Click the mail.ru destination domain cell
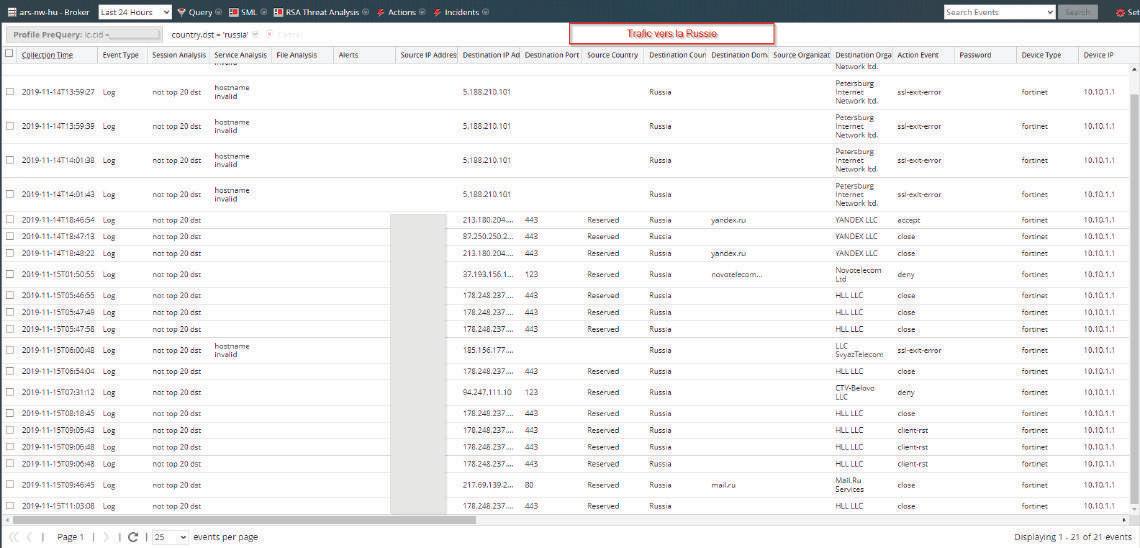Screen dimensions: 1140x548 [x=723, y=485]
